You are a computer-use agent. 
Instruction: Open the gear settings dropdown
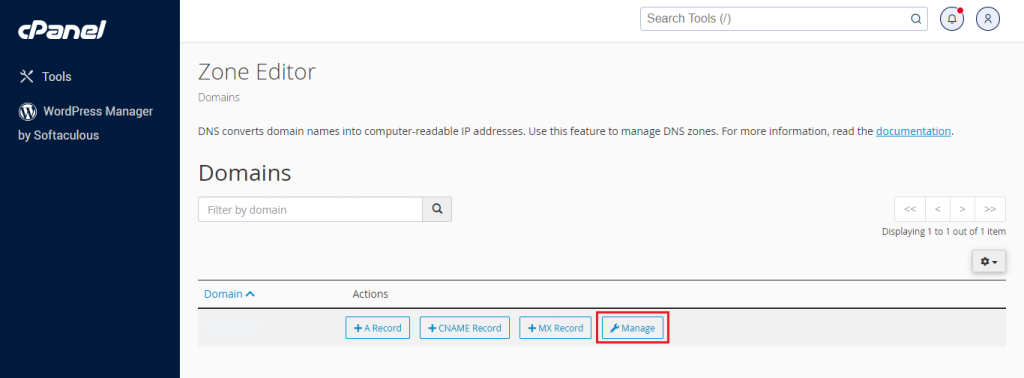[989, 261]
